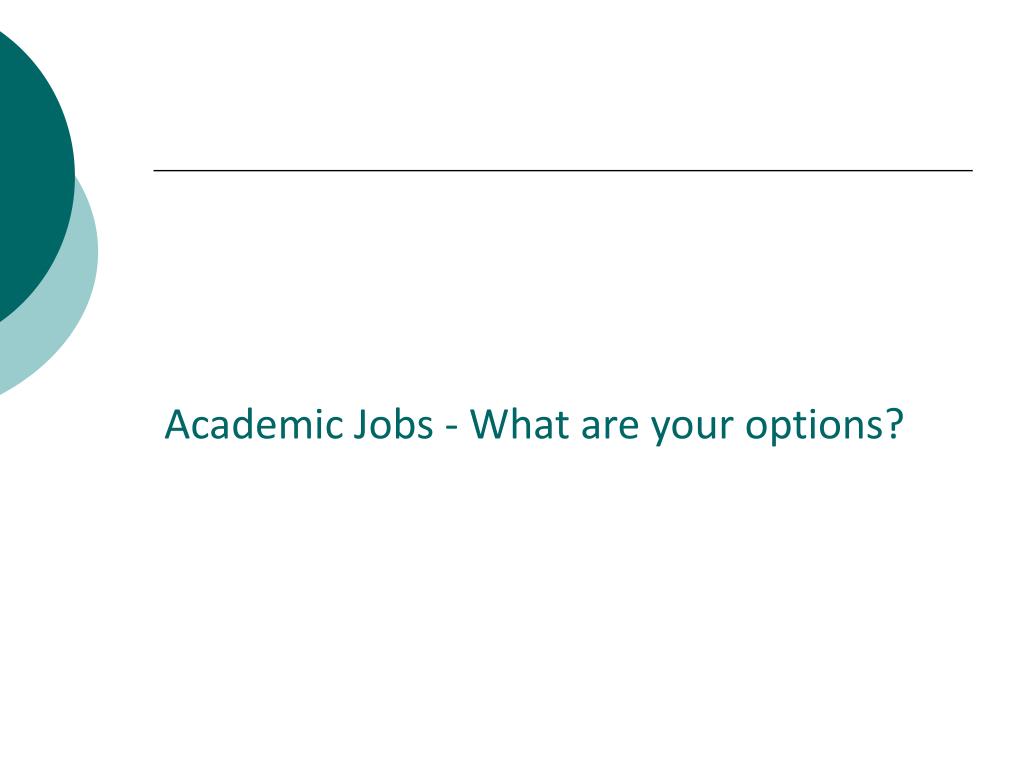Click the capital "W" in What
Image resolution: width=1024 pixels, height=768 pixels.
click(490, 425)
